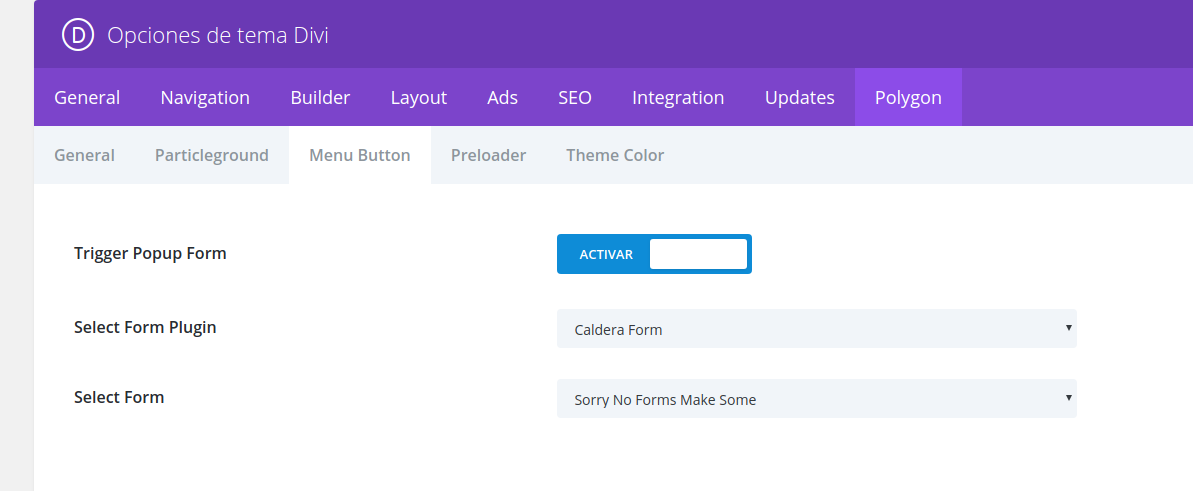The height and width of the screenshot is (491, 1193).
Task: Click the Select Form label text
Action: [x=119, y=397]
